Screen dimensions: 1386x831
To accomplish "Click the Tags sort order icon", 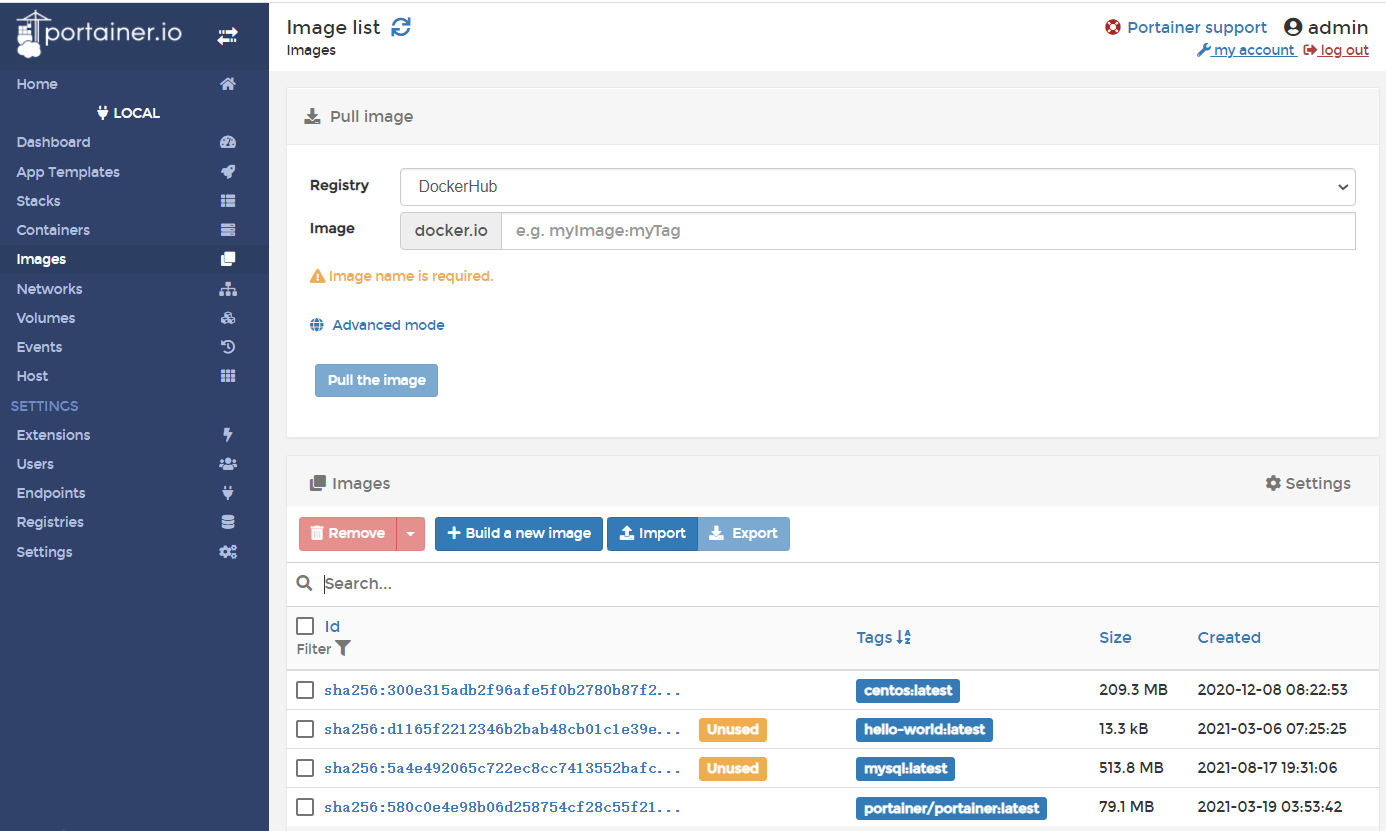I will click(x=904, y=637).
